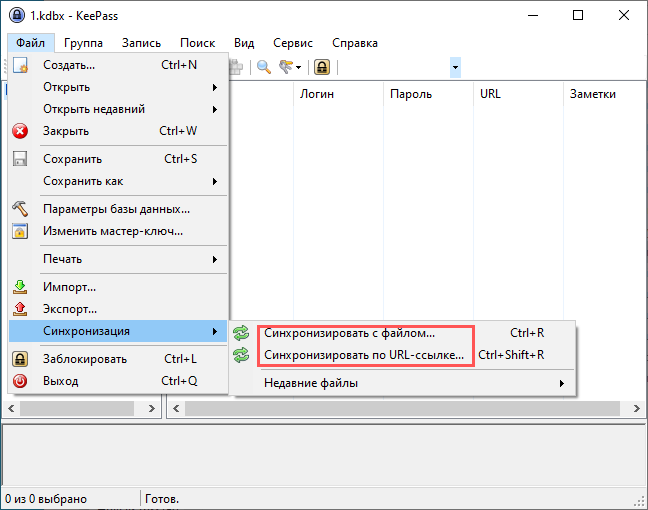648x510 pixels.
Task: Select Синхронизировать с файлом...
Action: (403, 333)
